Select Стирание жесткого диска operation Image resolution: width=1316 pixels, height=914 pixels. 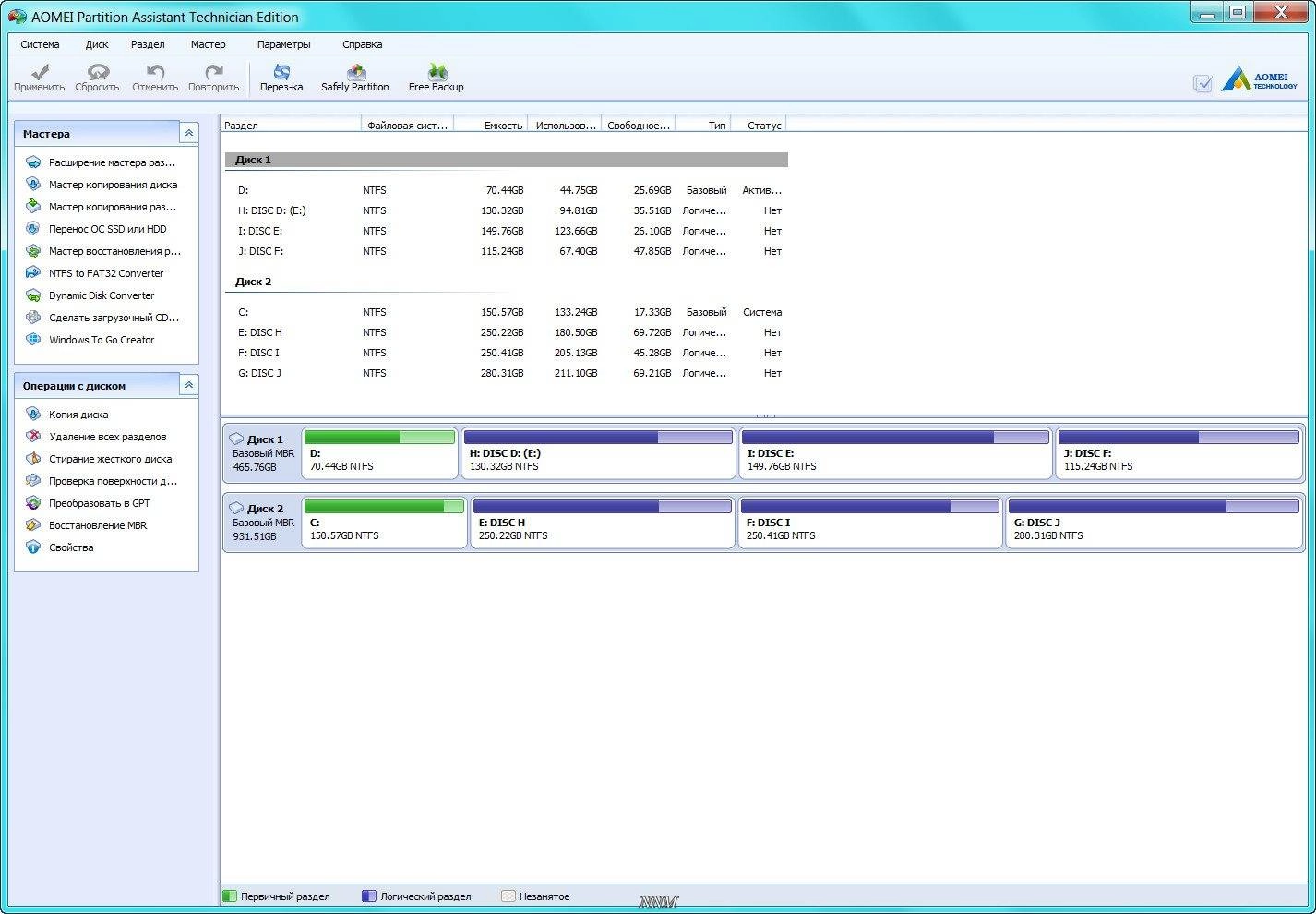tap(99, 459)
